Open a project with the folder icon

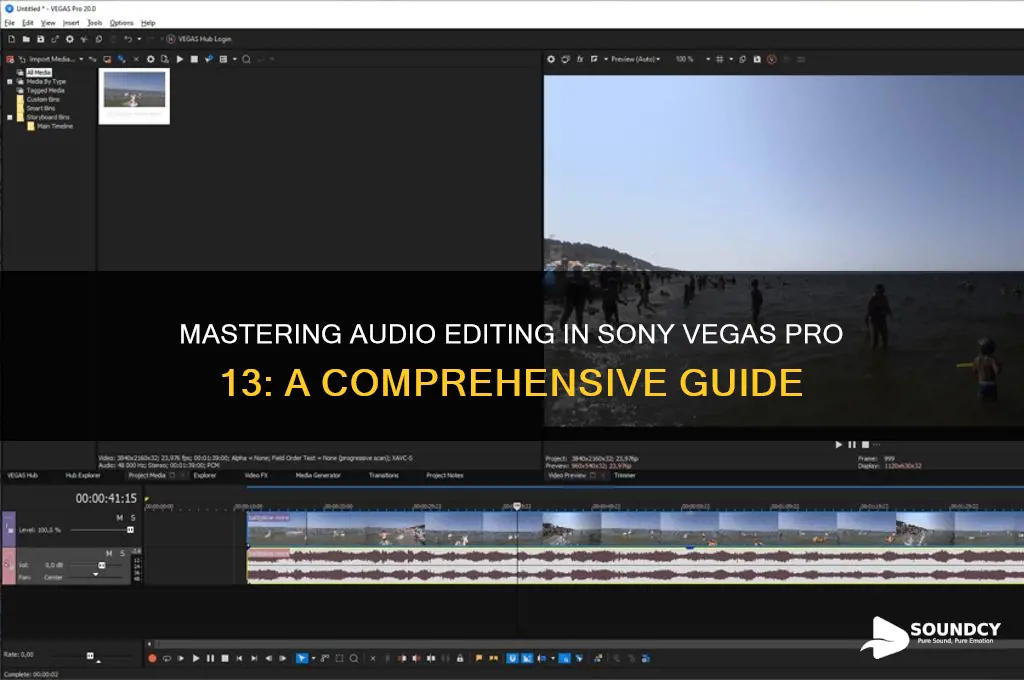point(26,39)
